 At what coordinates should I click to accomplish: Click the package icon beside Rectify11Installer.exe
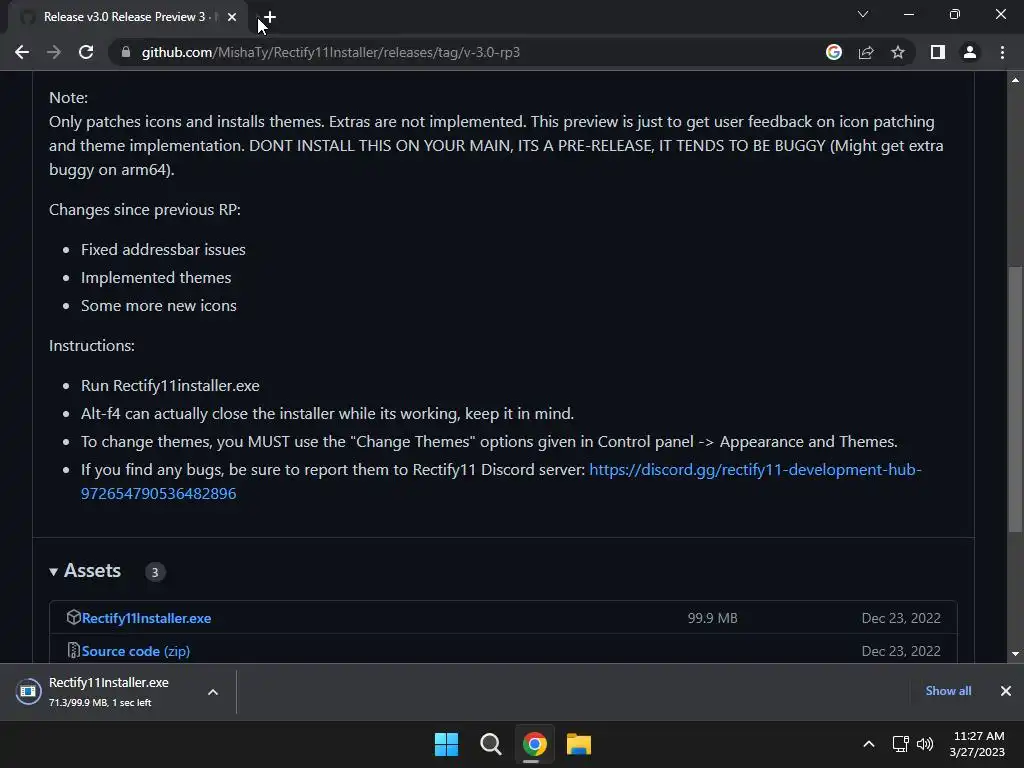[73, 617]
